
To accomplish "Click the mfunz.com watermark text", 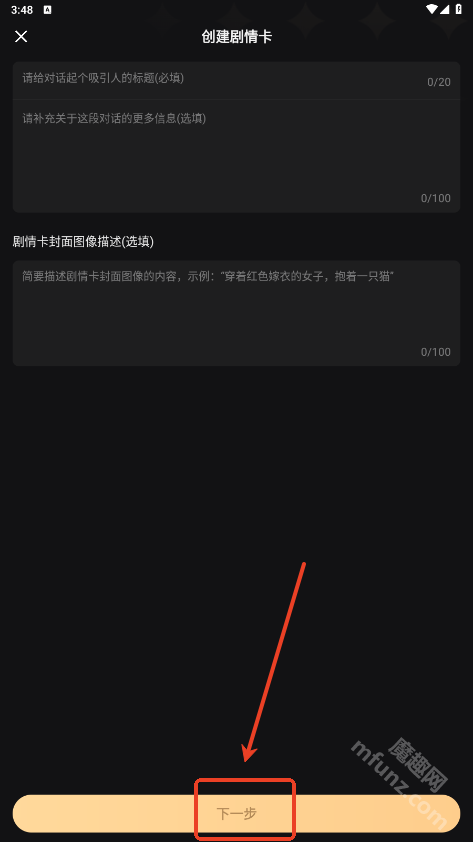I will pos(399,785).
